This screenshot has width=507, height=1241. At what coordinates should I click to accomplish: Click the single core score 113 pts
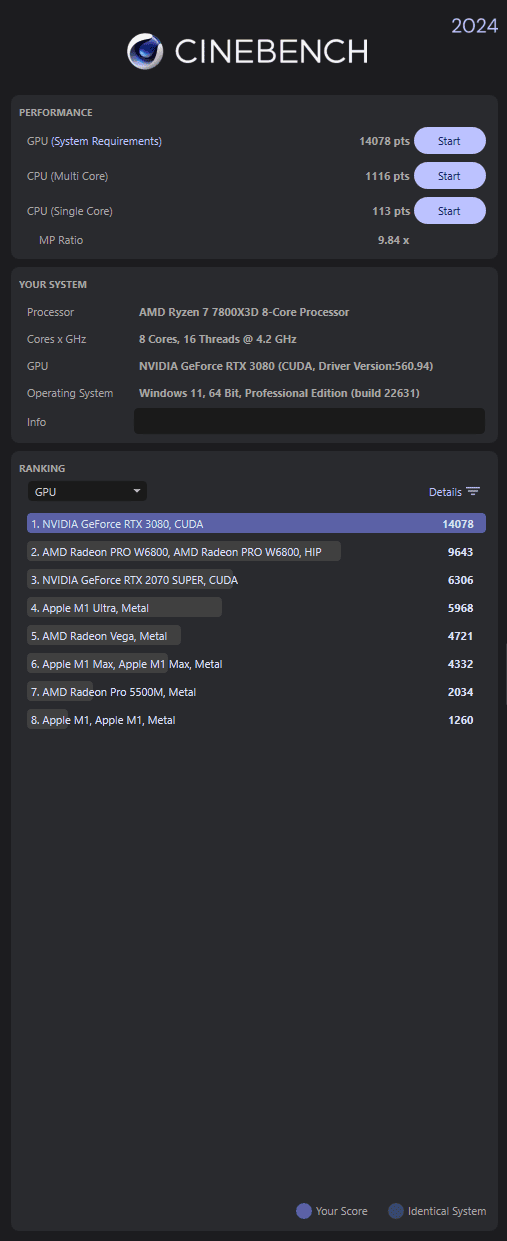(390, 211)
